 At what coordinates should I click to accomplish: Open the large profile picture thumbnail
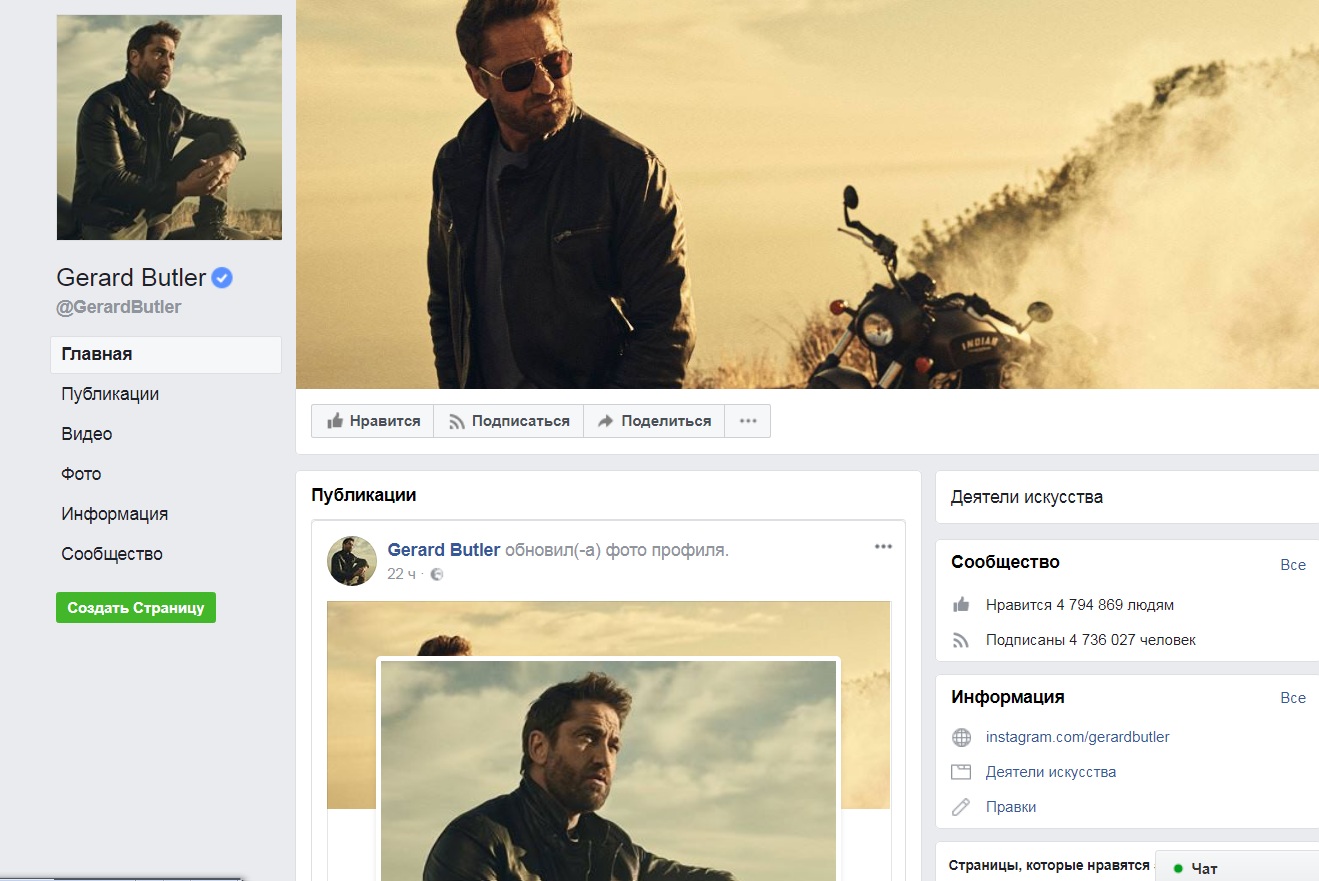(x=169, y=127)
